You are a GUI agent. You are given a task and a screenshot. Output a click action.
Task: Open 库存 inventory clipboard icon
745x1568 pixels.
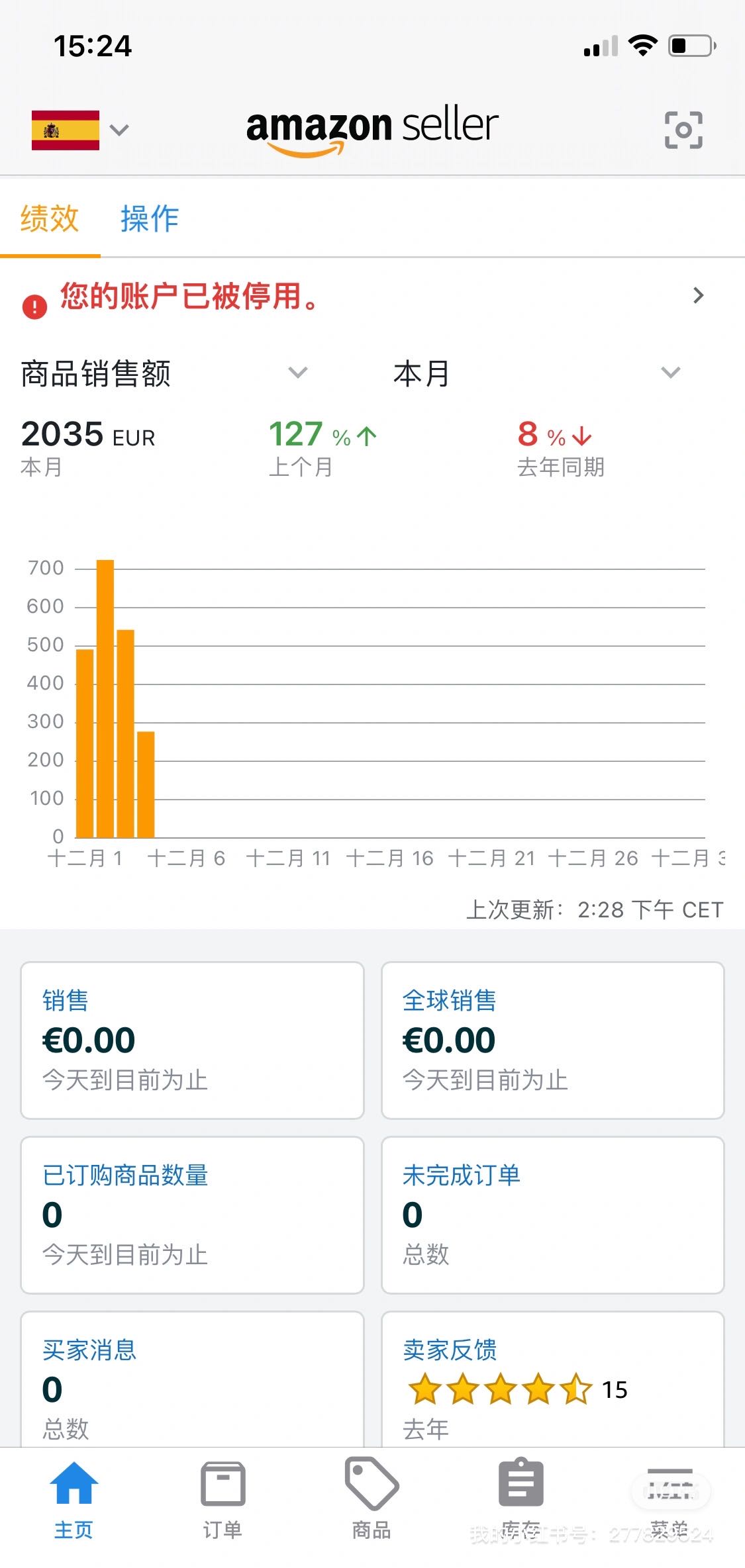pyautogui.click(x=521, y=1483)
